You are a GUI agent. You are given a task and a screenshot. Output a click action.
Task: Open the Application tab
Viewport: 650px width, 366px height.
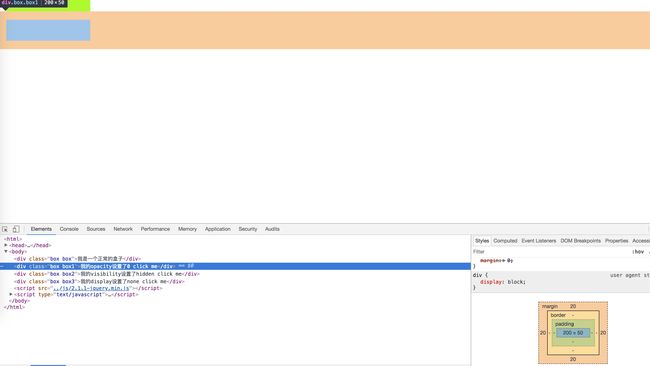pos(218,229)
